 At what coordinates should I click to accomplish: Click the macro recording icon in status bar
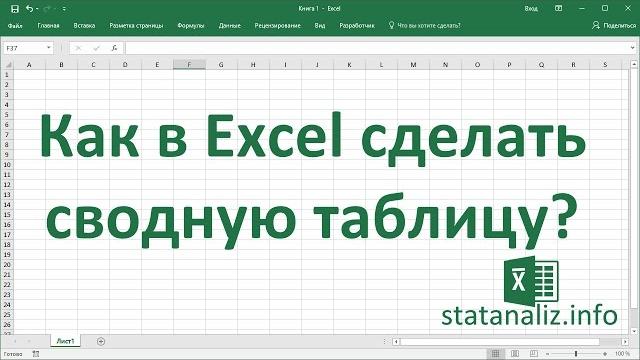[x=36, y=354]
